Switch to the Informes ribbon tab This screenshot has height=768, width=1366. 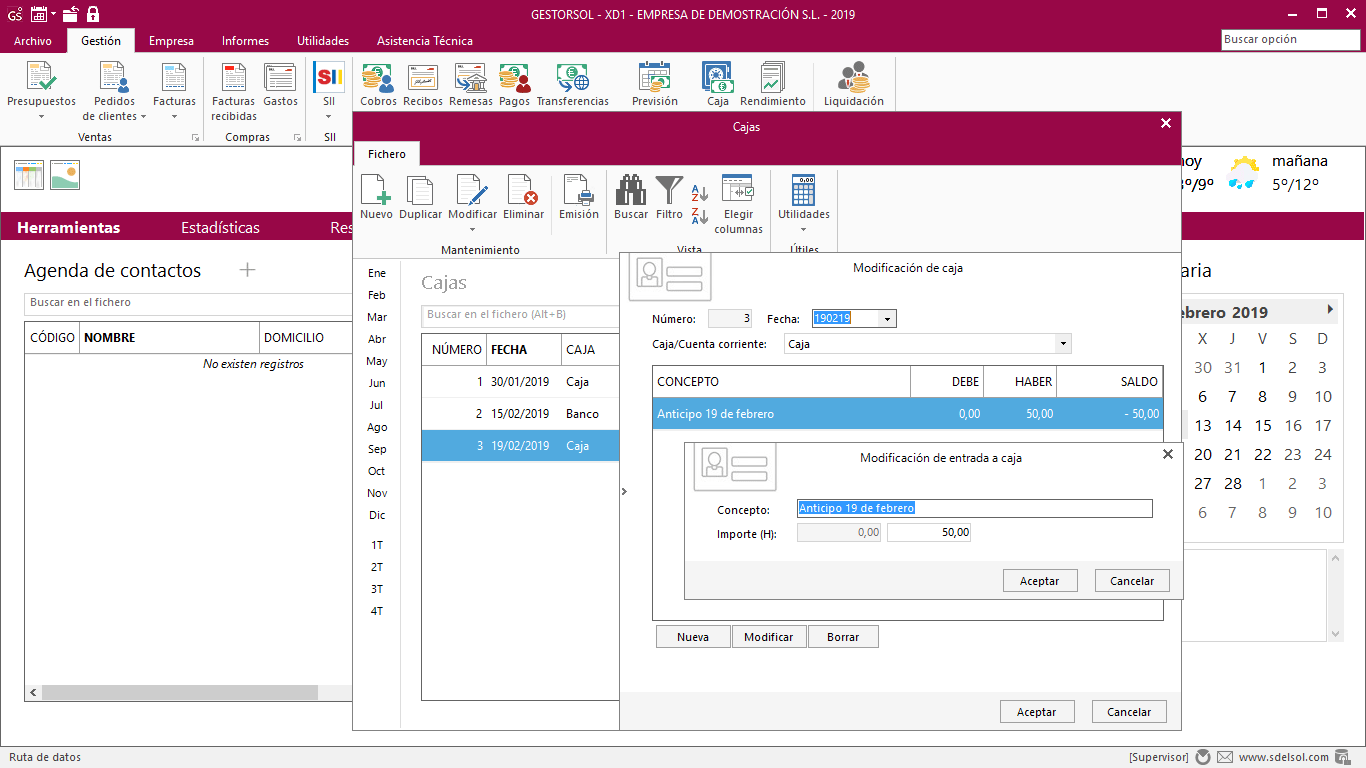tap(245, 41)
